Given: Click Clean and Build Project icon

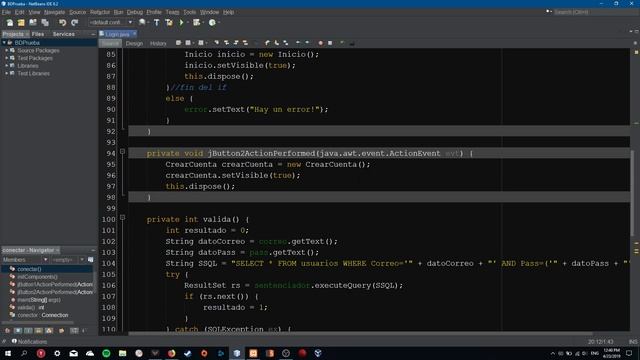Looking at the screenshot, I should tap(169, 22).
